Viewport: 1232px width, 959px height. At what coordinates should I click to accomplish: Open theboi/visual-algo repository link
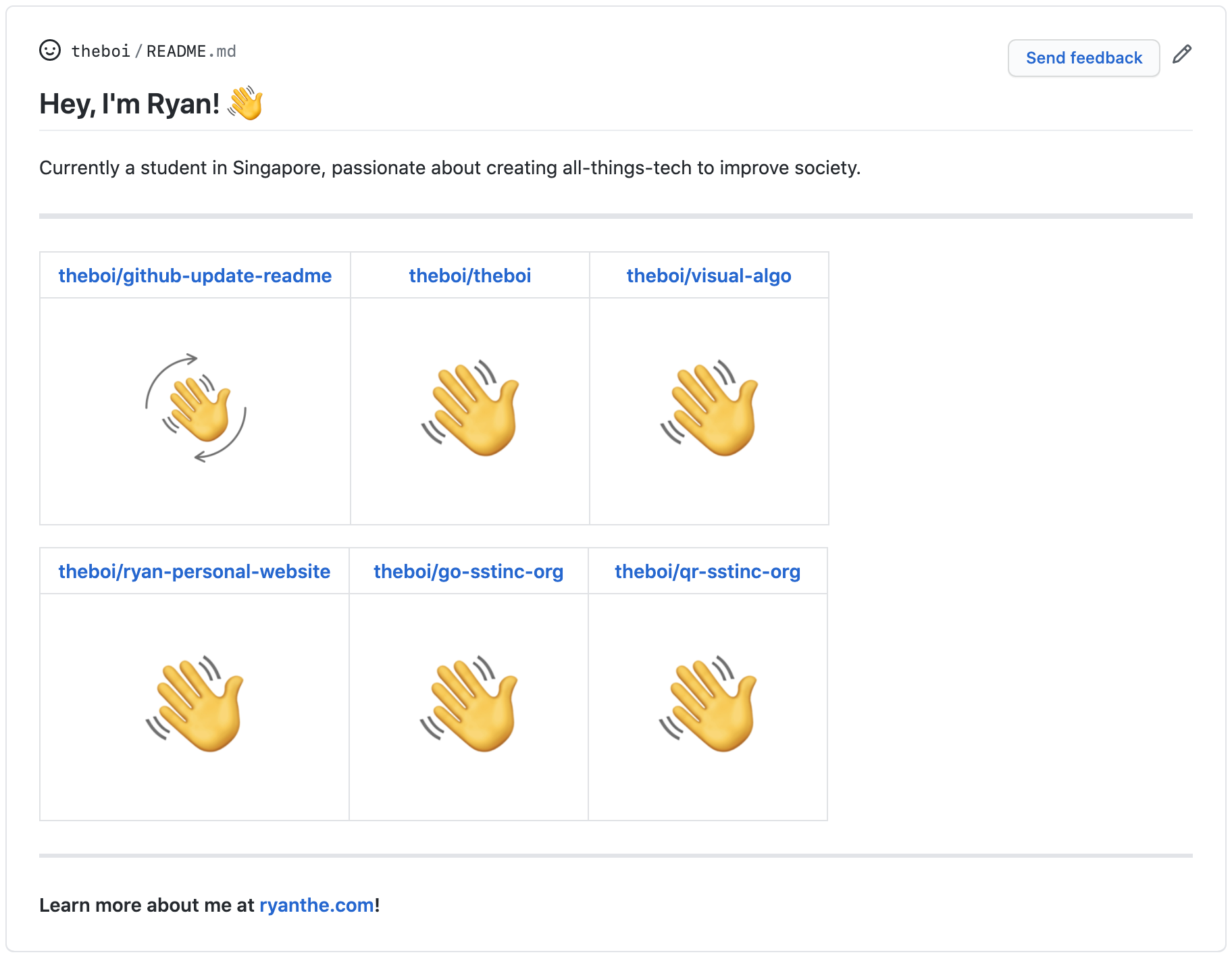709,276
